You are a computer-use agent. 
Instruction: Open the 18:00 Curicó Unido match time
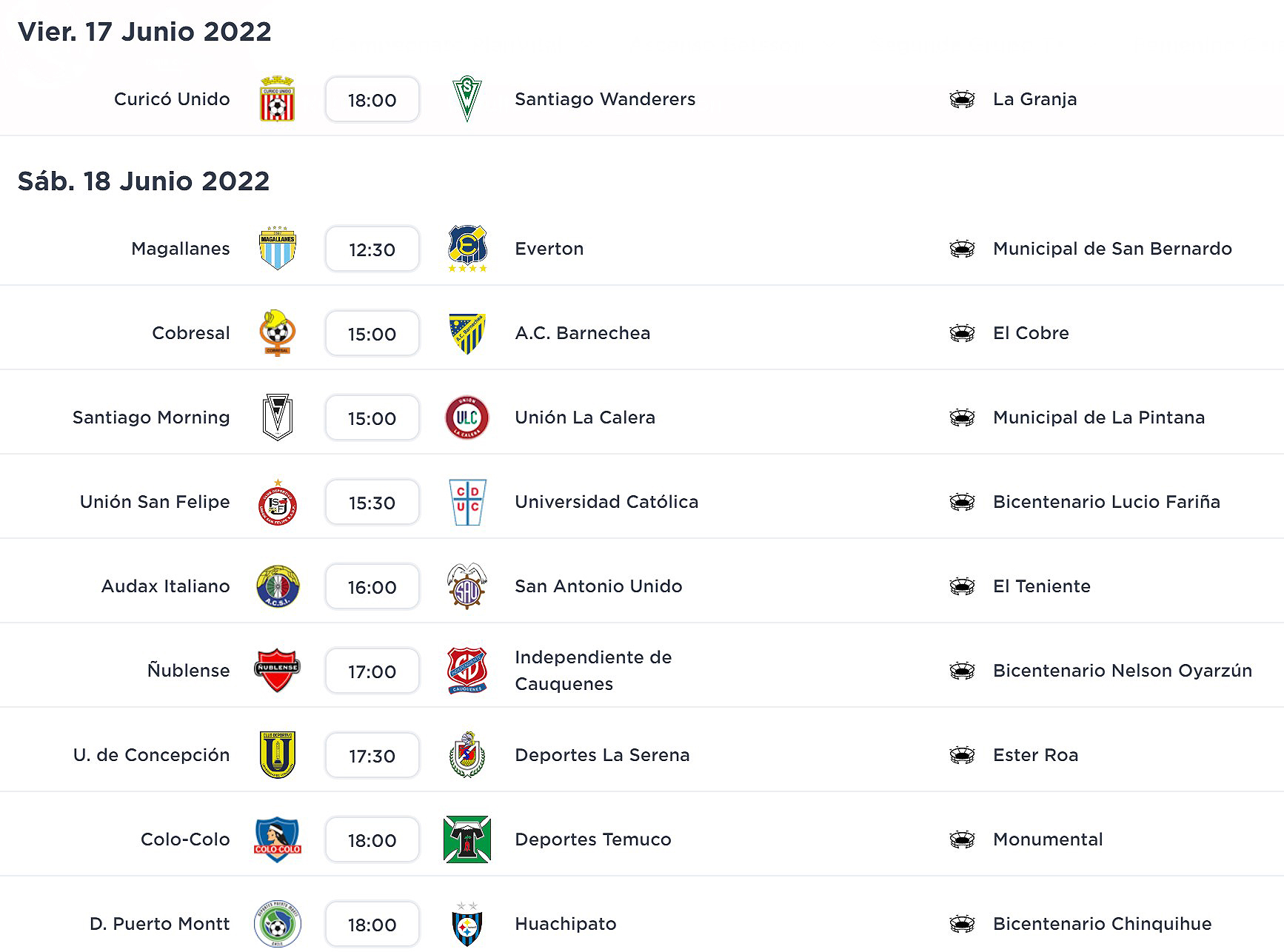pyautogui.click(x=372, y=100)
